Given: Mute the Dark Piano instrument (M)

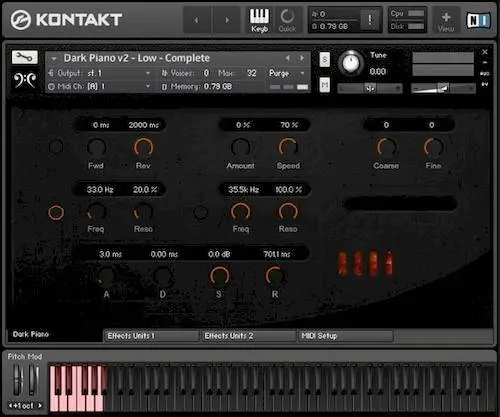Looking at the screenshot, I should tap(325, 85).
